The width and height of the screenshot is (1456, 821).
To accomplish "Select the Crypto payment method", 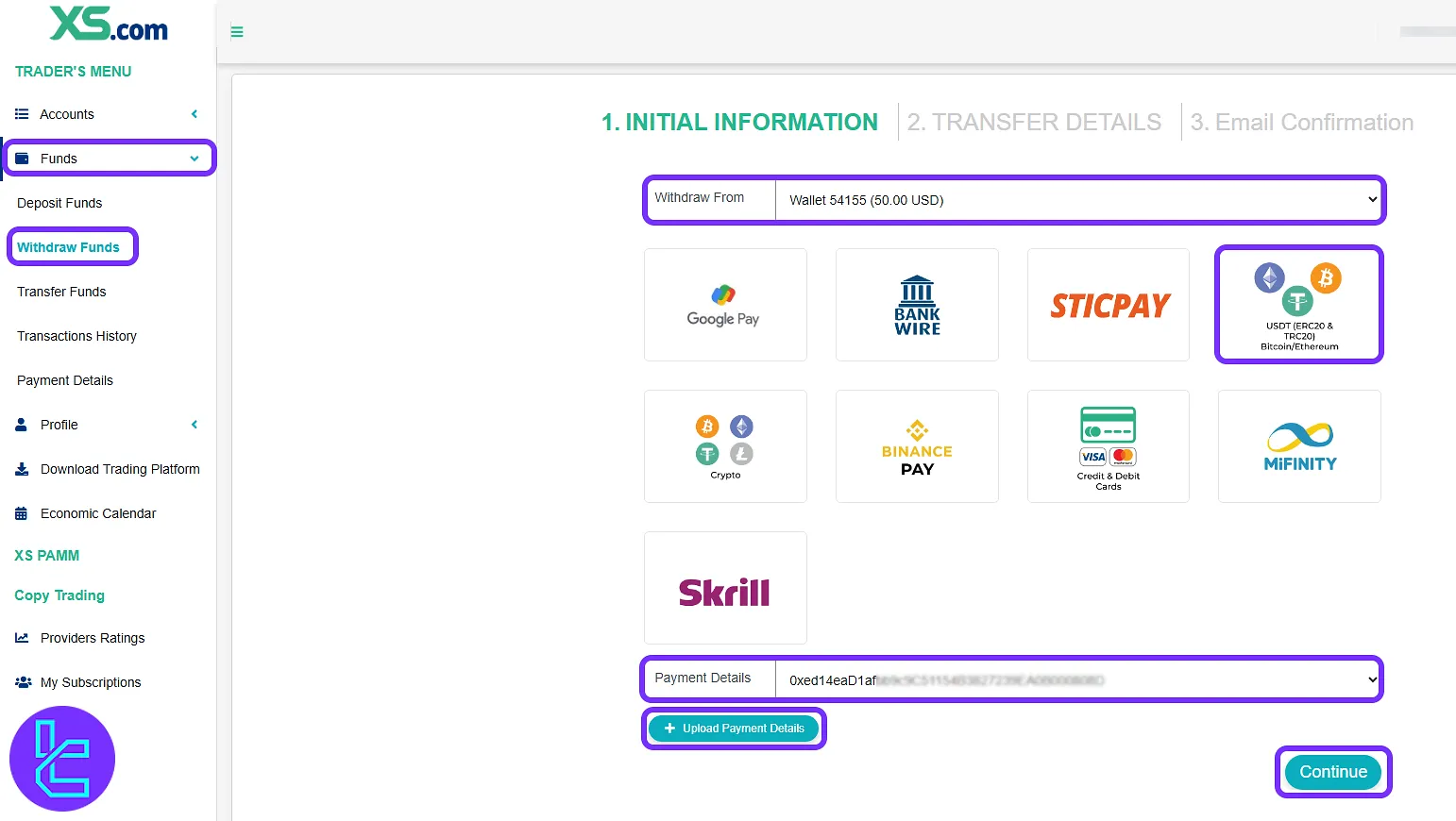I will pos(725,446).
